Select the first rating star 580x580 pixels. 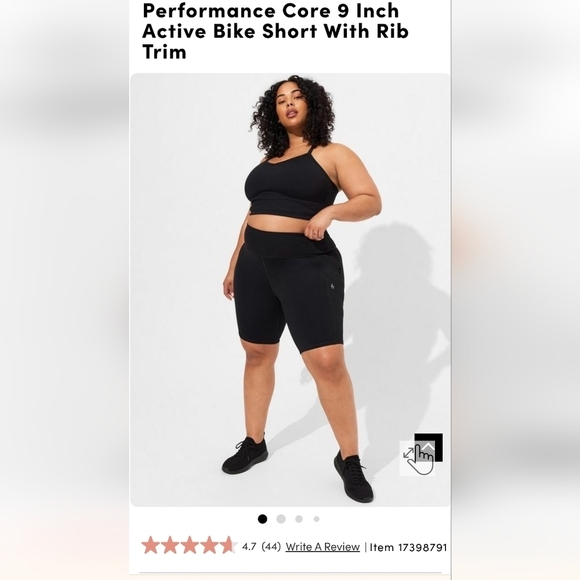[x=151, y=545]
